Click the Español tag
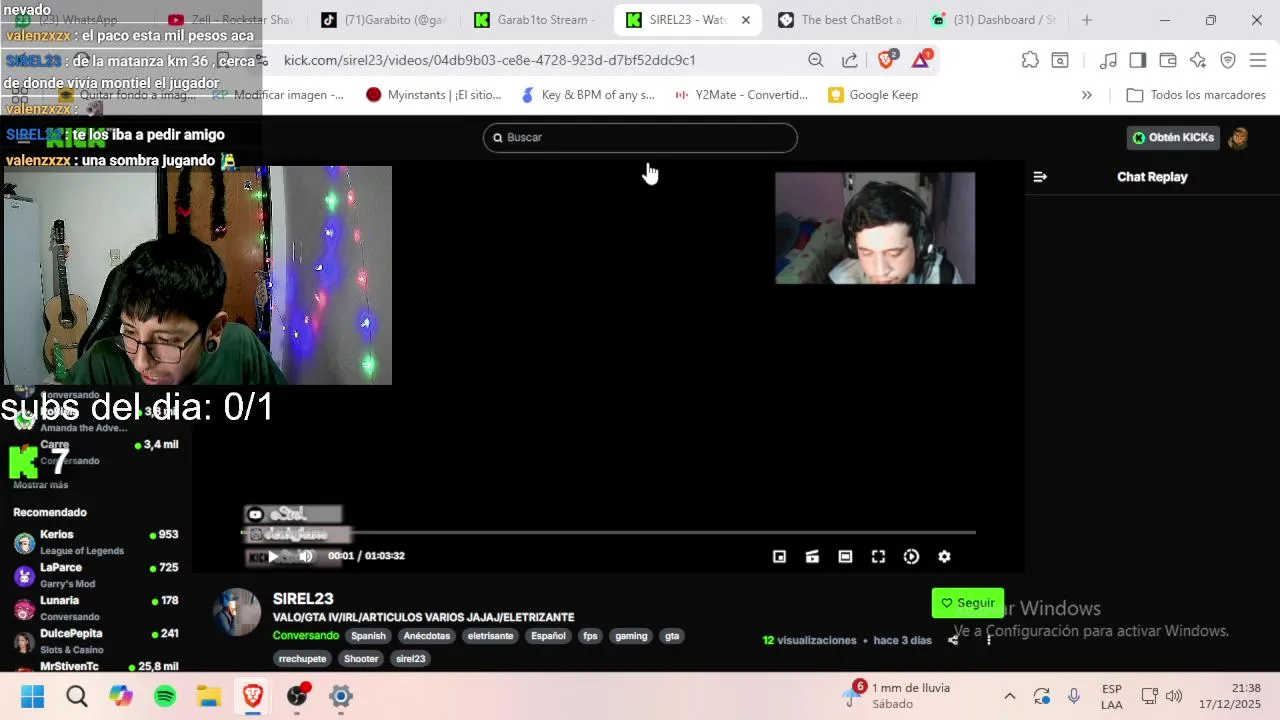The width and height of the screenshot is (1280, 720). pyautogui.click(x=548, y=636)
